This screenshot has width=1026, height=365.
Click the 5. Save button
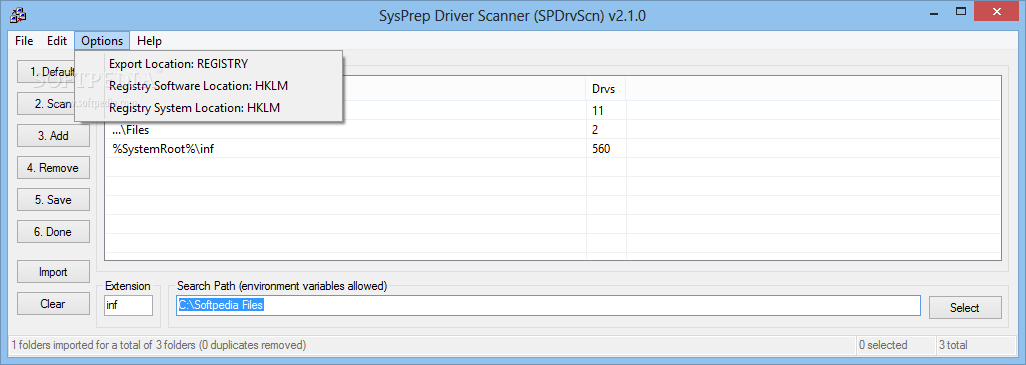coord(54,200)
